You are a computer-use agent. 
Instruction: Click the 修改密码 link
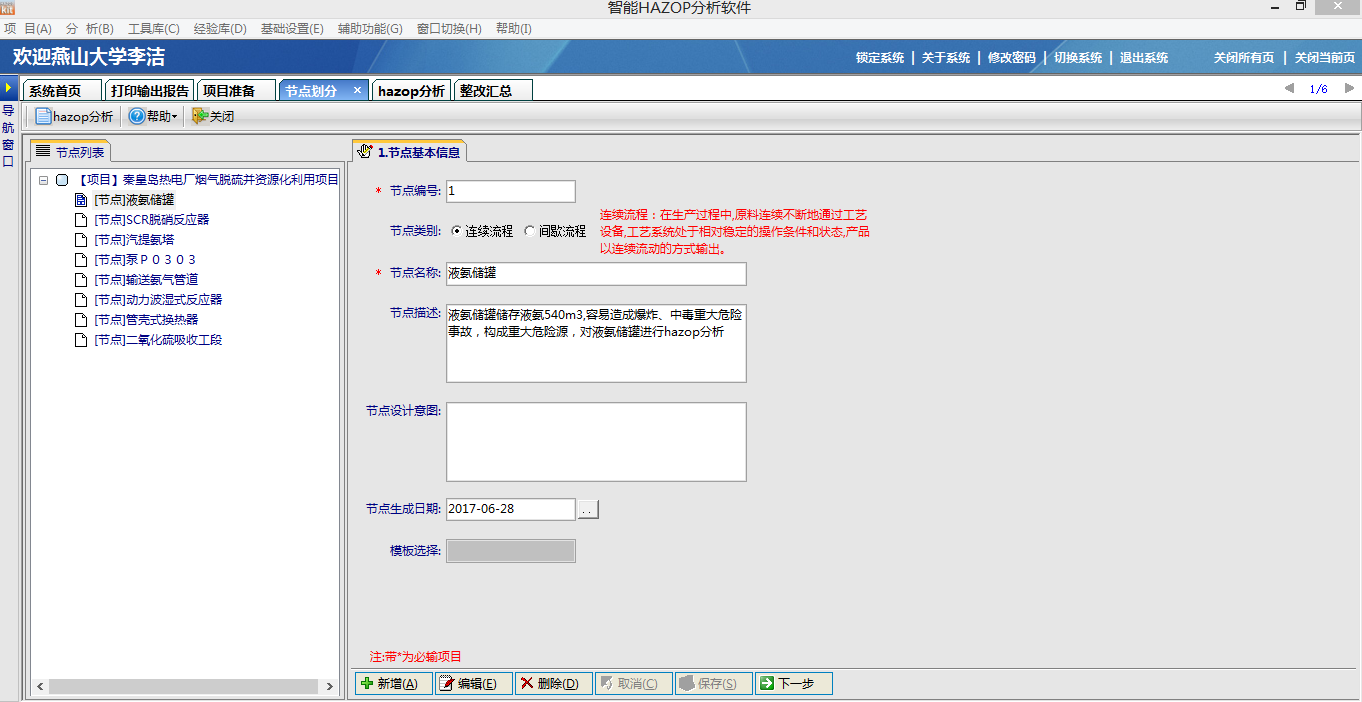click(x=1012, y=58)
